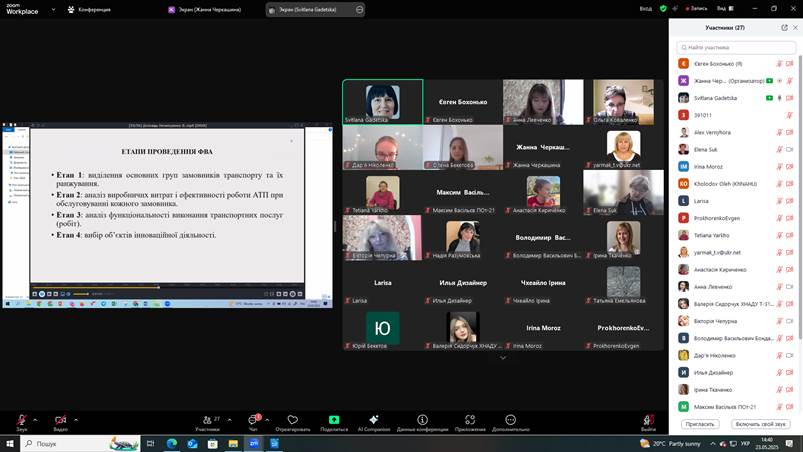803x452 pixels.
Task: Click the shared video playback progress bar
Action: 150,293
